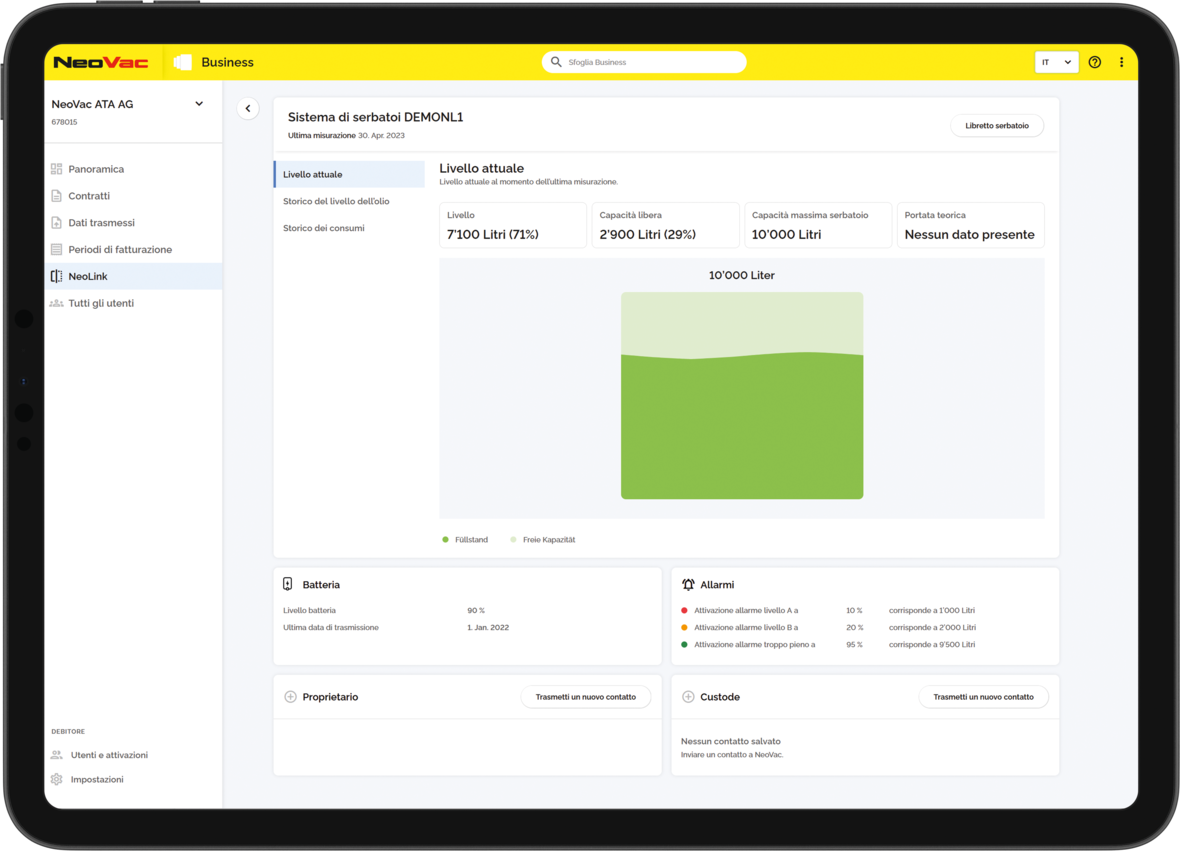Switch to Storico dei consumi tab

323,228
